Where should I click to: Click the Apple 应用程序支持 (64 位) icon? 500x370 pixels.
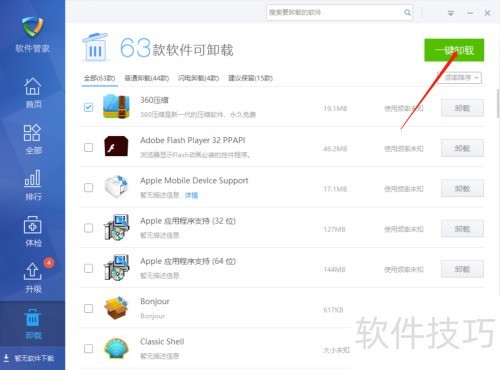coord(116,268)
